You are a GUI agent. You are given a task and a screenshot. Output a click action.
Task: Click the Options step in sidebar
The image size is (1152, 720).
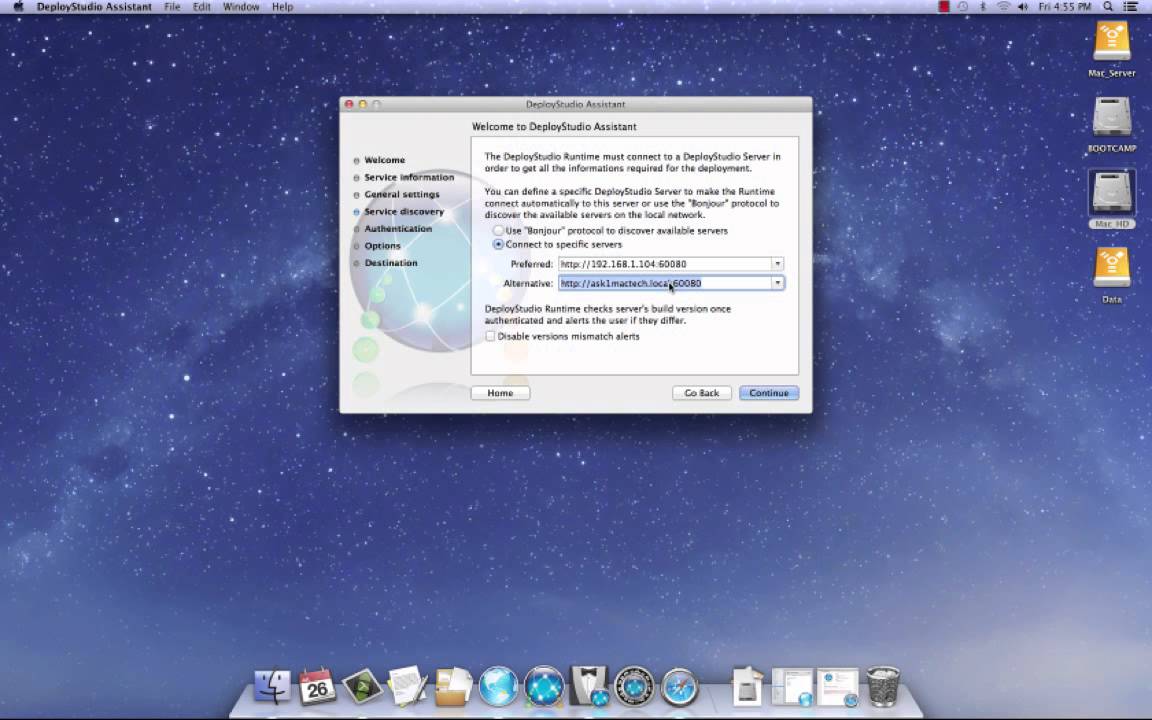(x=382, y=246)
